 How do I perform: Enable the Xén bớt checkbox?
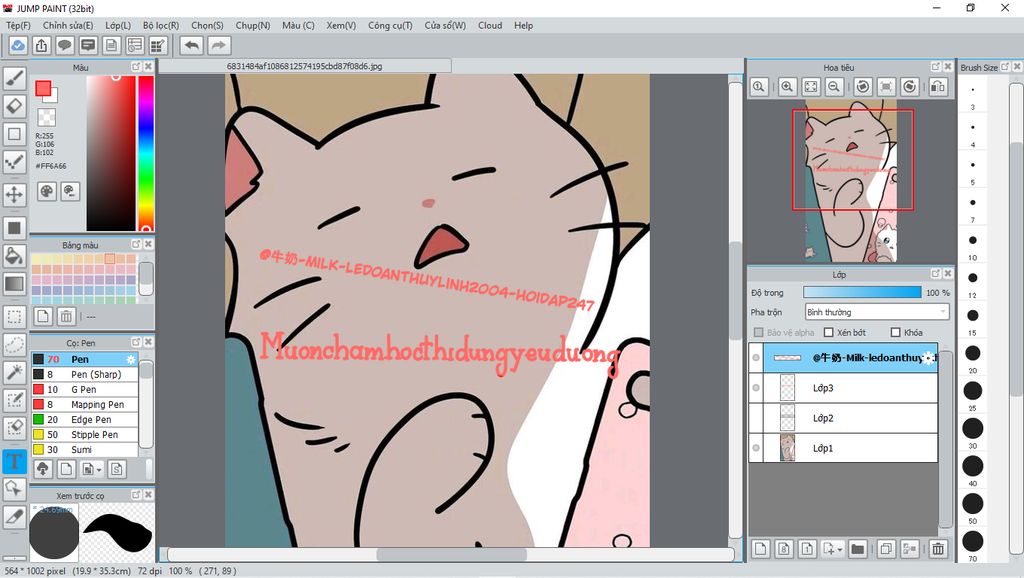829,332
